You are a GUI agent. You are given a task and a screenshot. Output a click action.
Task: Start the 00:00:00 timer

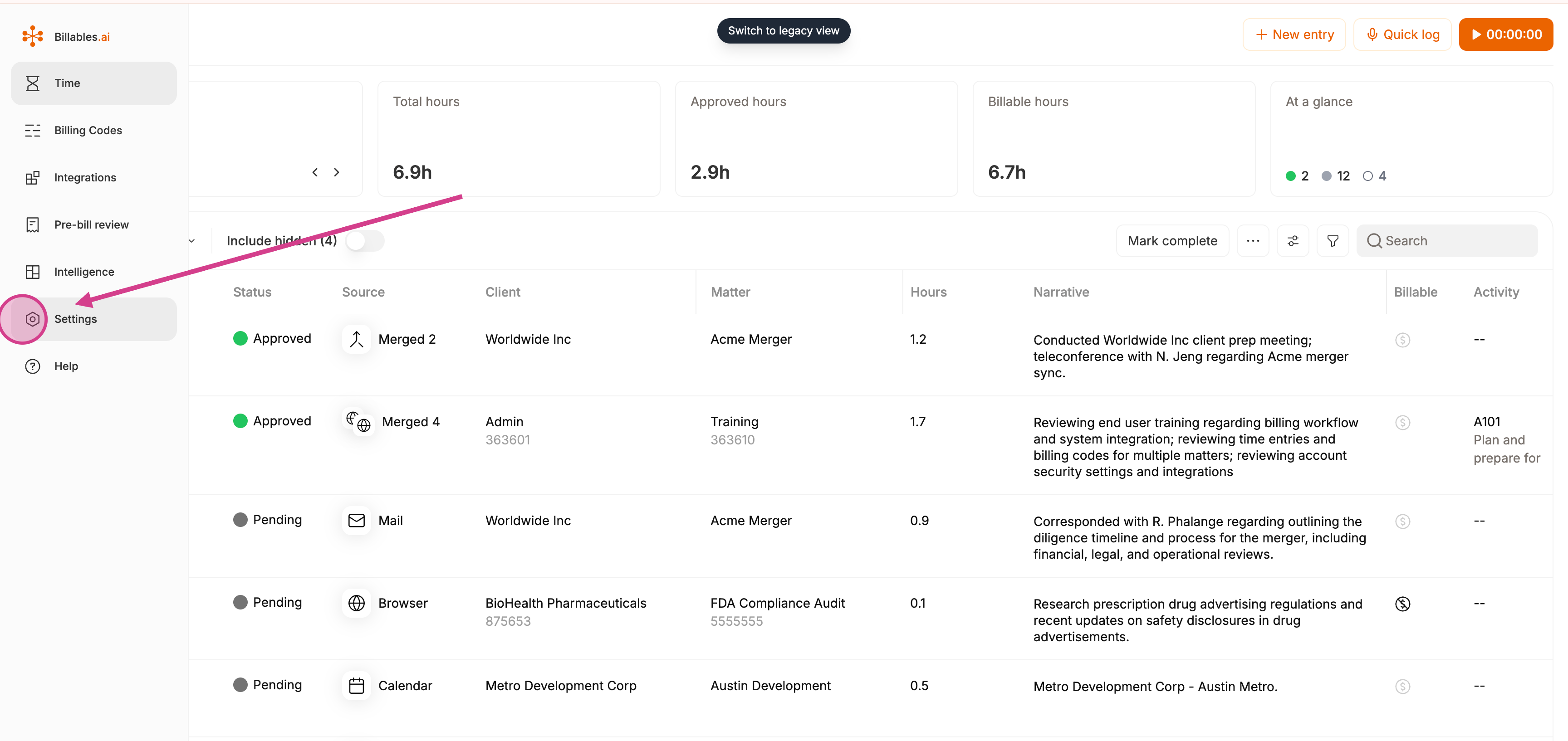click(x=1505, y=34)
